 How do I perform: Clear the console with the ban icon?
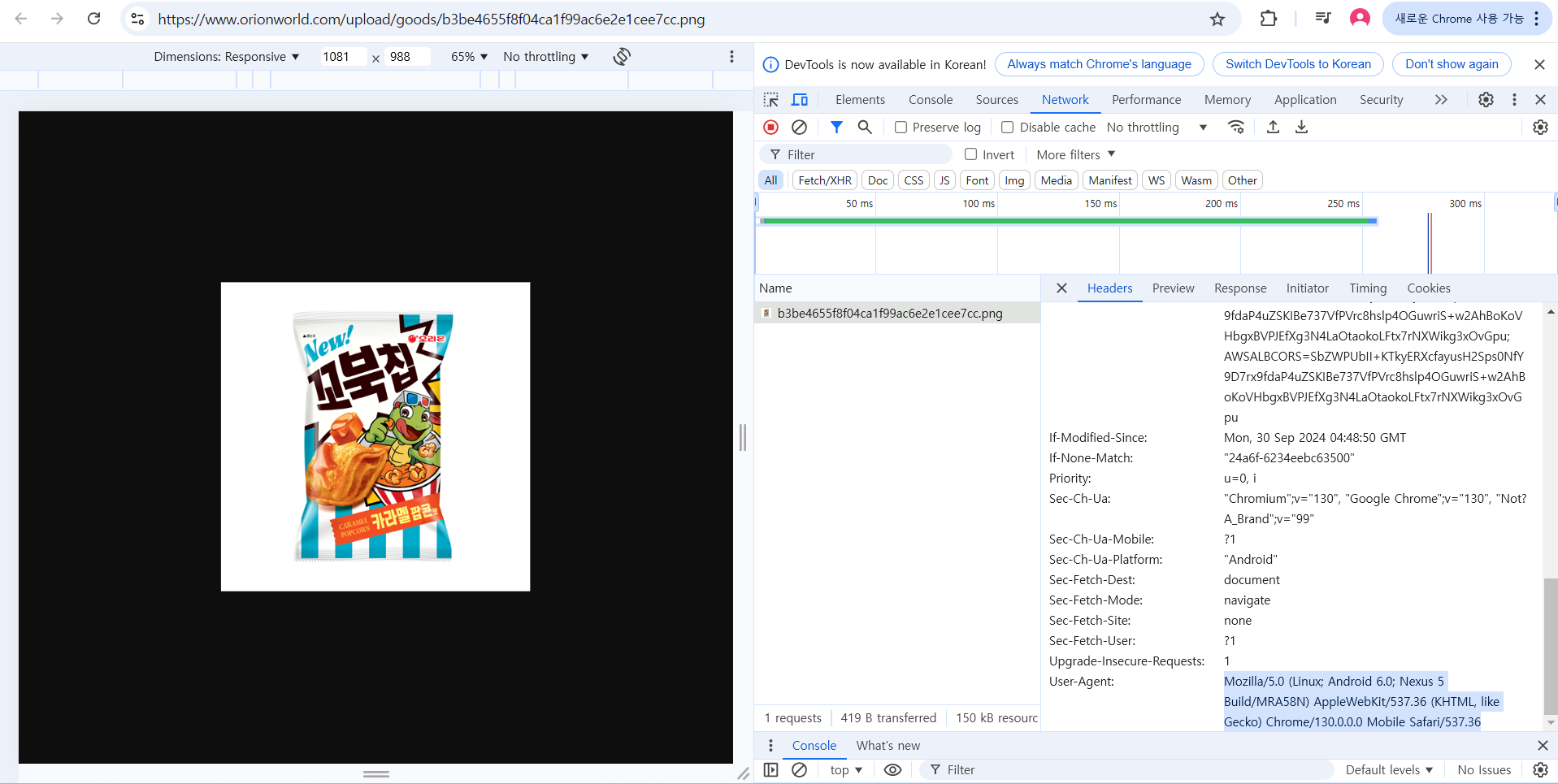click(799, 769)
